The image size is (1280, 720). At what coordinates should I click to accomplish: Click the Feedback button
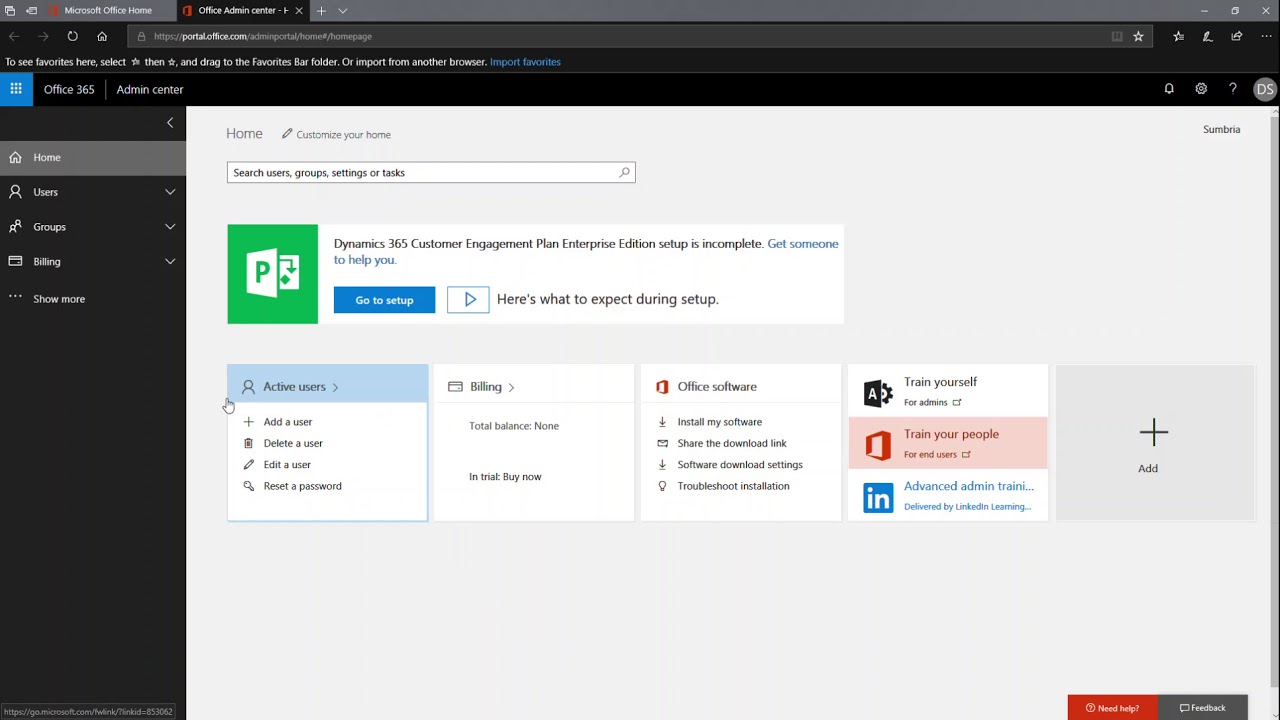tap(1202, 707)
